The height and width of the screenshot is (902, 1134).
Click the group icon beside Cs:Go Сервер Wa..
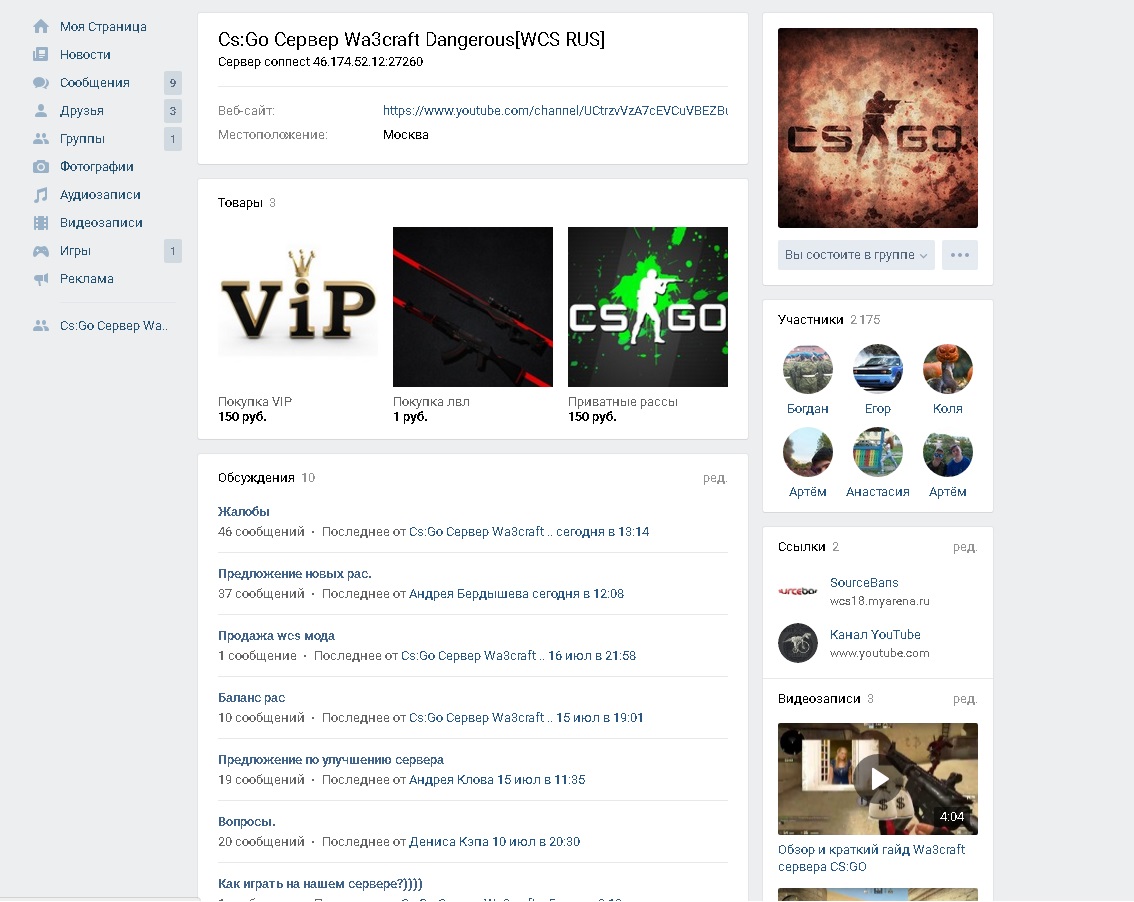click(x=41, y=326)
